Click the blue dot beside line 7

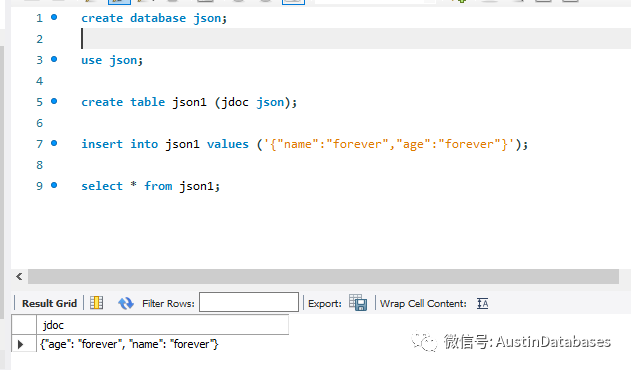click(54, 143)
